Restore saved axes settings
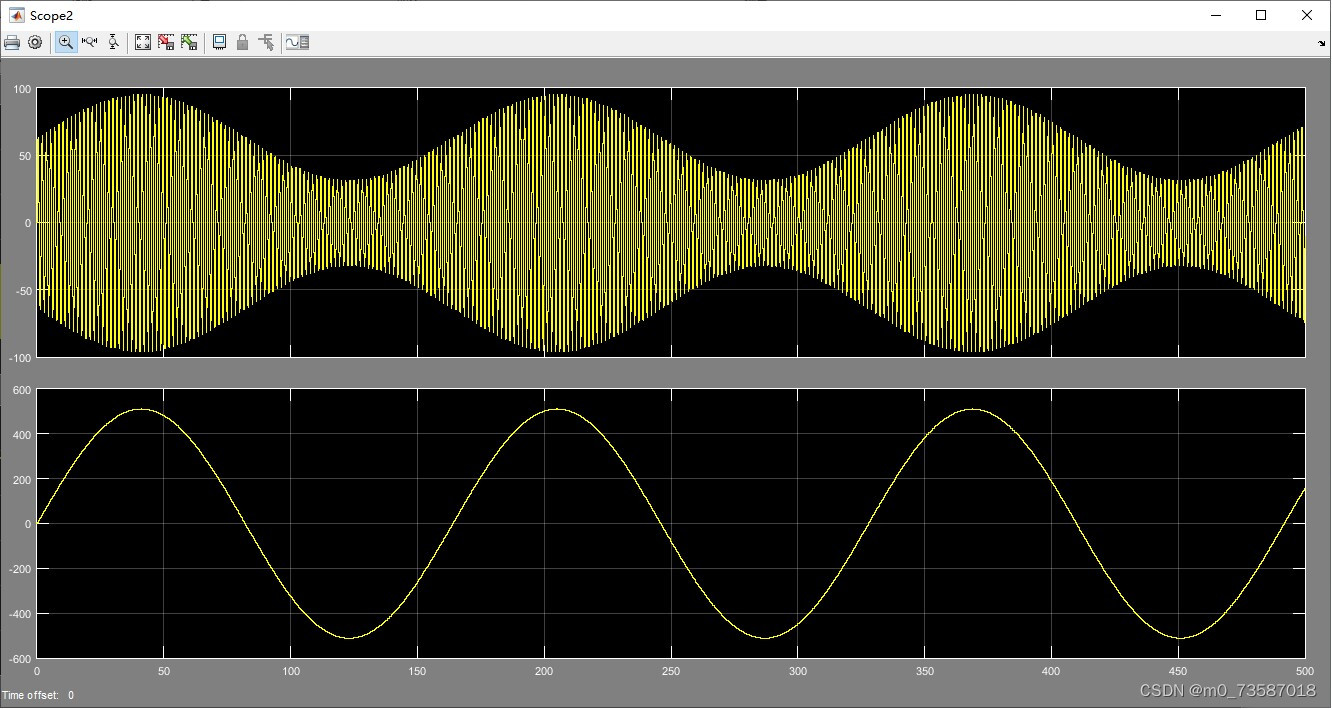Screen dimensions: 1332x709 click(x=188, y=42)
